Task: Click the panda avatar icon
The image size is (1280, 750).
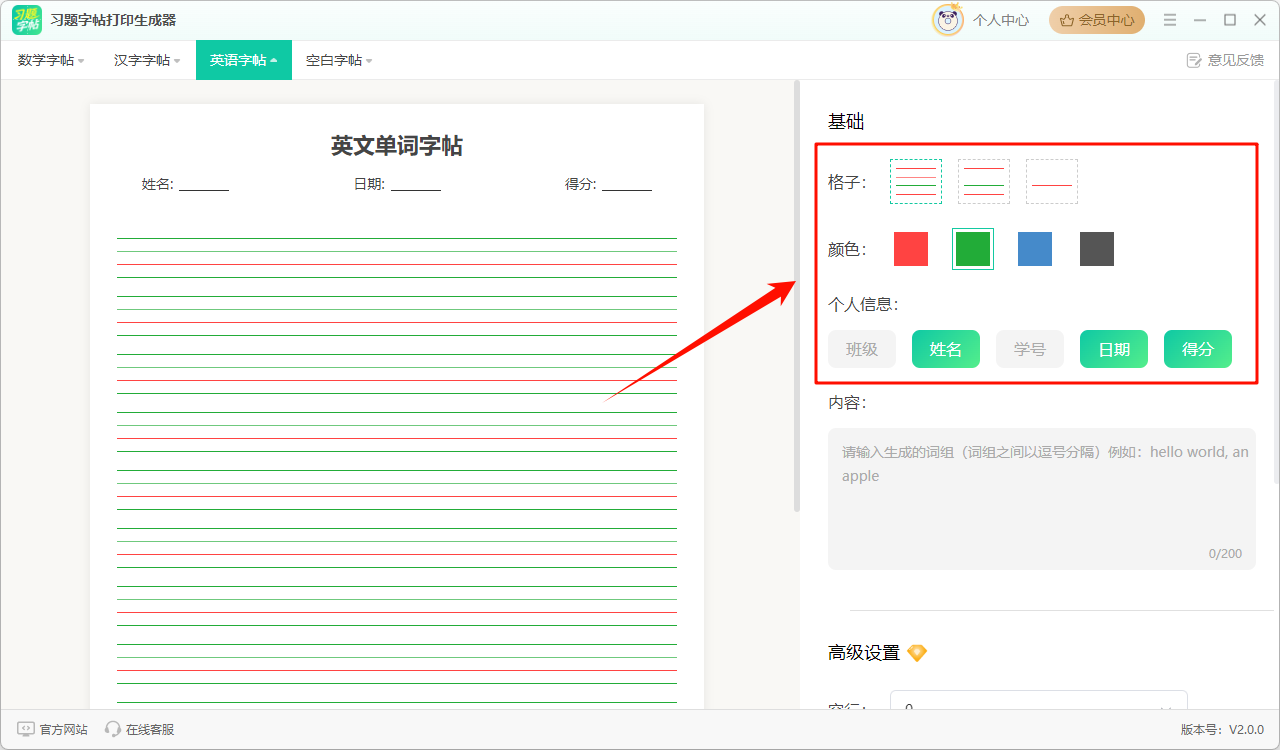Action: 947,20
